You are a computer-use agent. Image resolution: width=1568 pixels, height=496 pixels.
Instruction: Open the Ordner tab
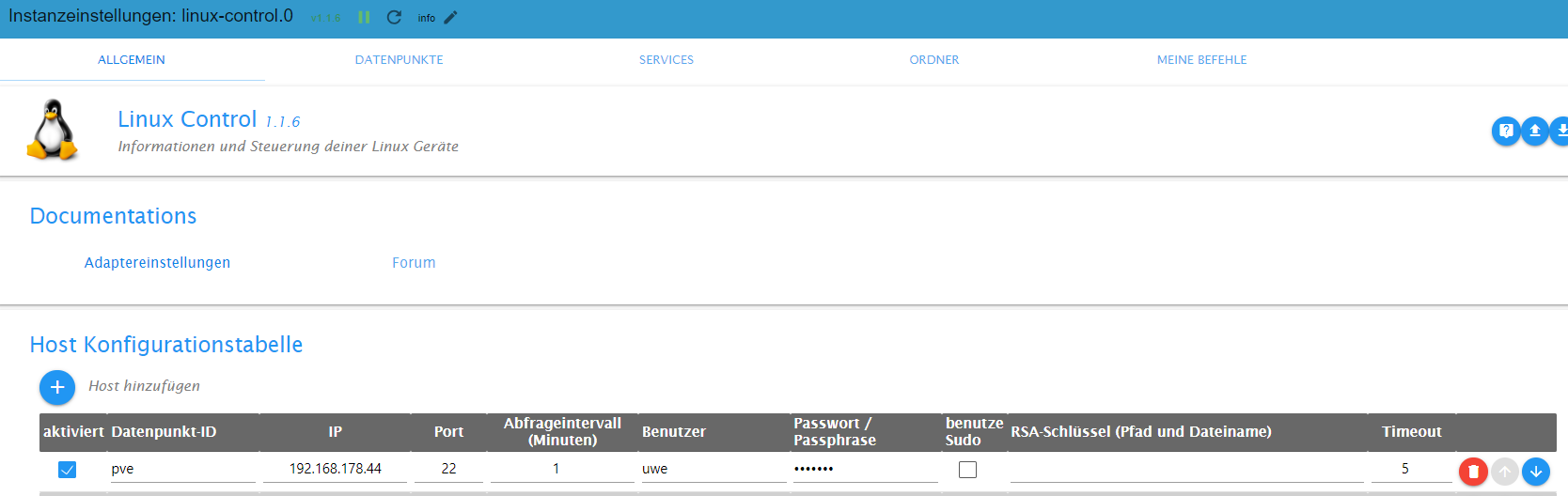[x=934, y=59]
